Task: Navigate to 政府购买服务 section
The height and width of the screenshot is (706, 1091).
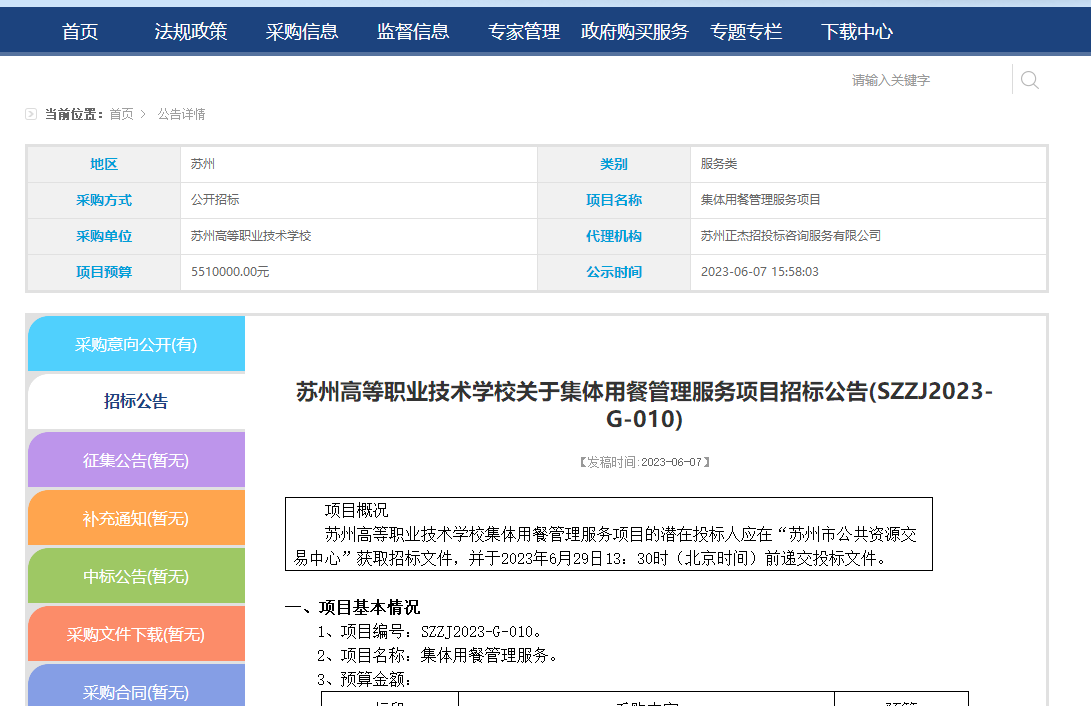Action: click(635, 31)
